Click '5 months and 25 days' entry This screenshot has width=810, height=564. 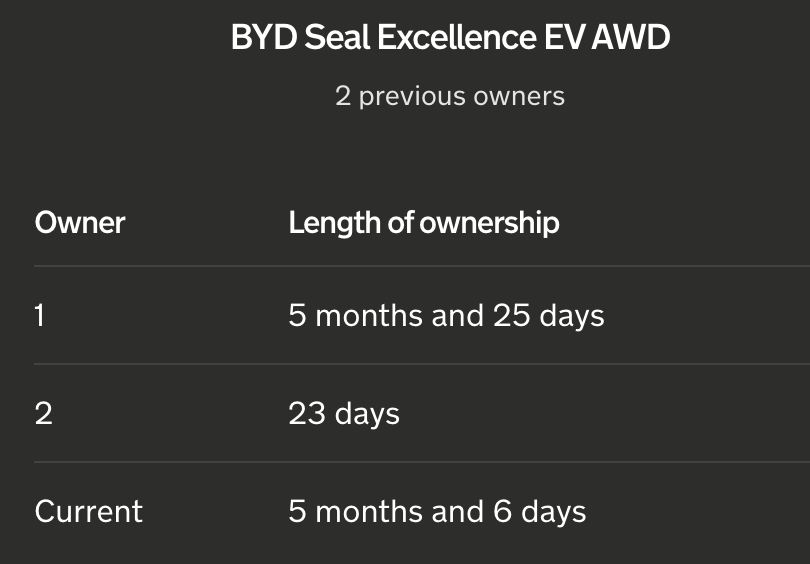[446, 316]
